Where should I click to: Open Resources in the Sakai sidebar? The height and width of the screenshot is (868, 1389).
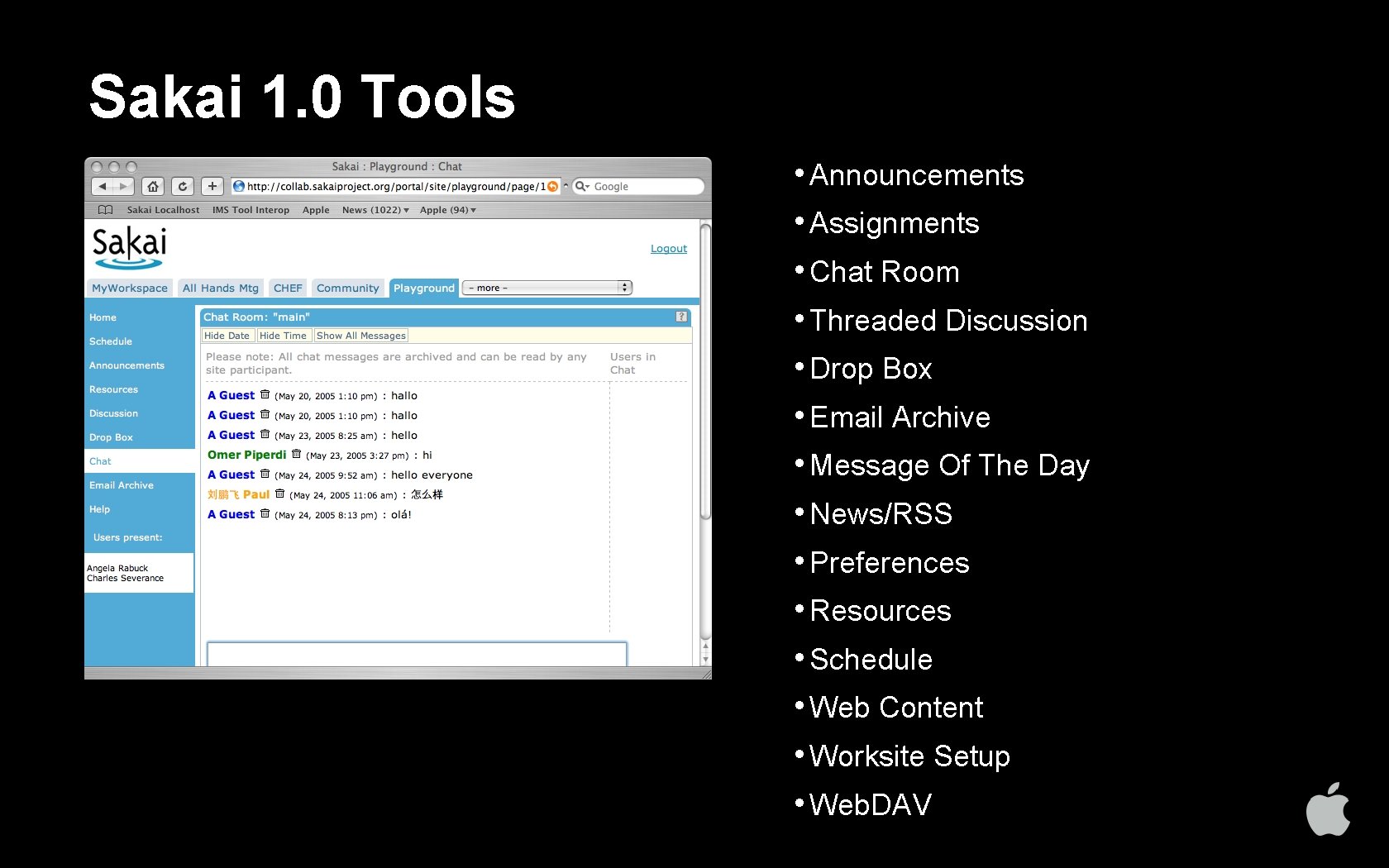[x=114, y=389]
